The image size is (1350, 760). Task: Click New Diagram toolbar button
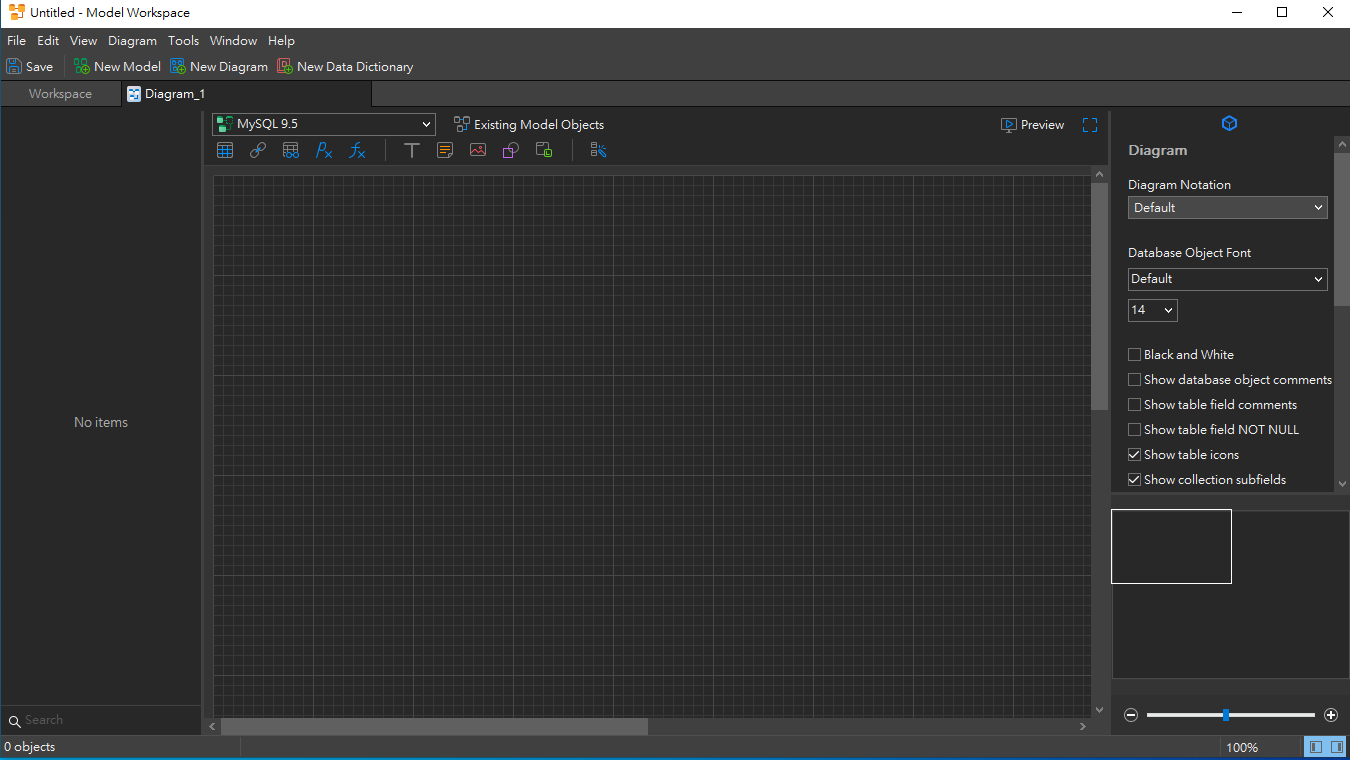click(x=219, y=67)
